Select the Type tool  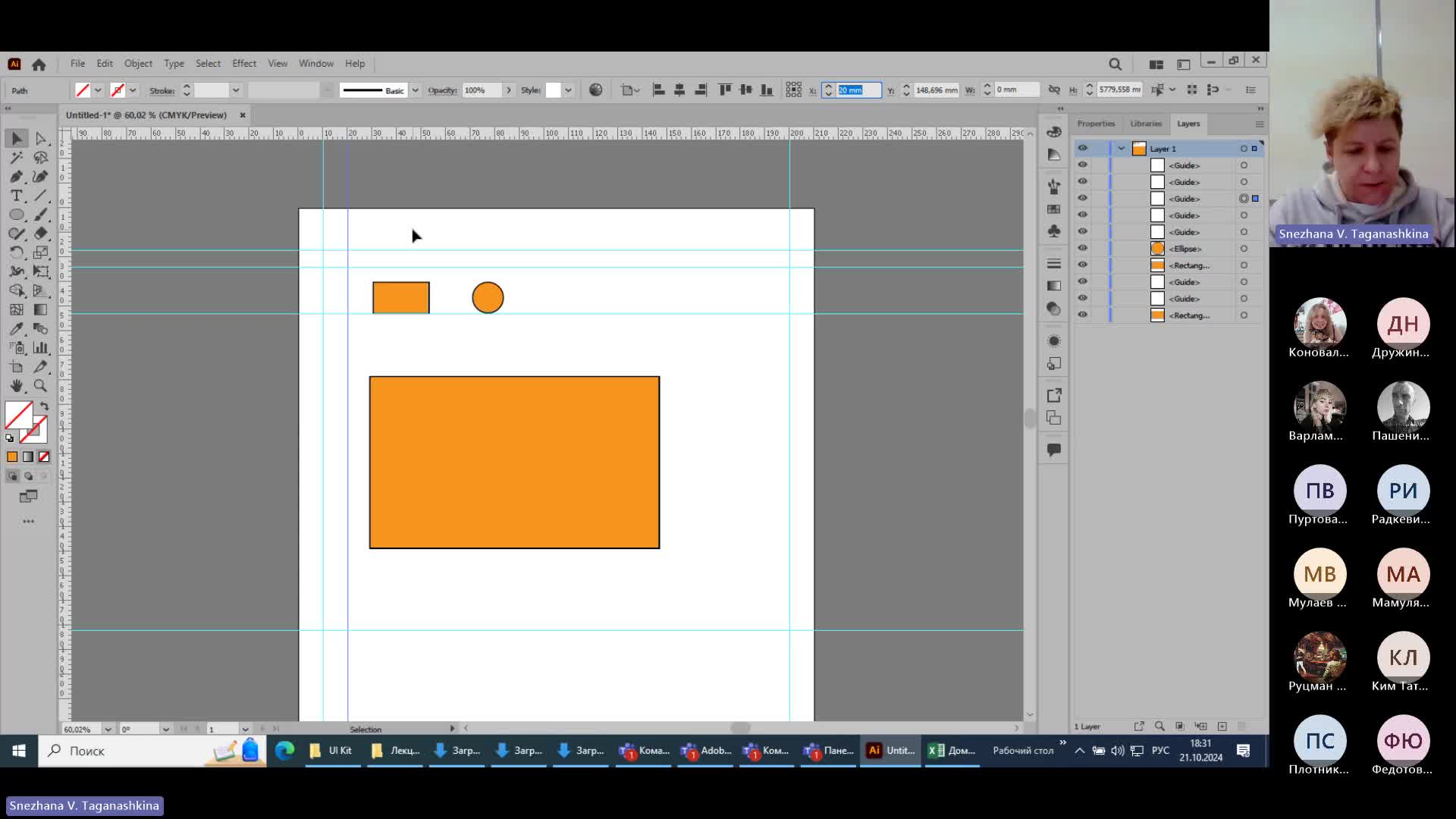pos(17,196)
